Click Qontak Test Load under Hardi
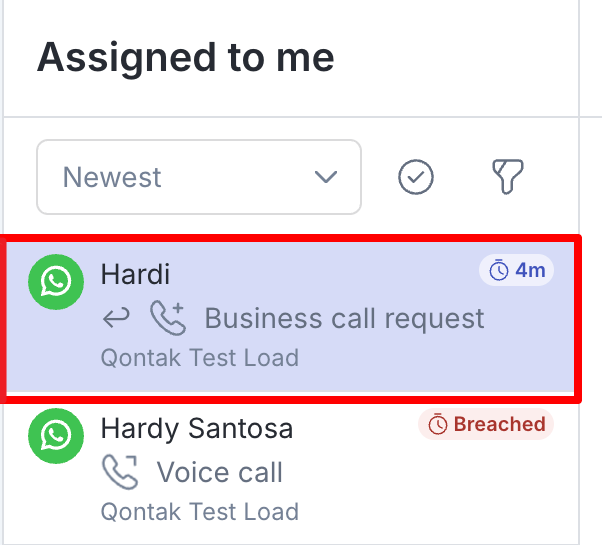602x545 pixels. 200,357
